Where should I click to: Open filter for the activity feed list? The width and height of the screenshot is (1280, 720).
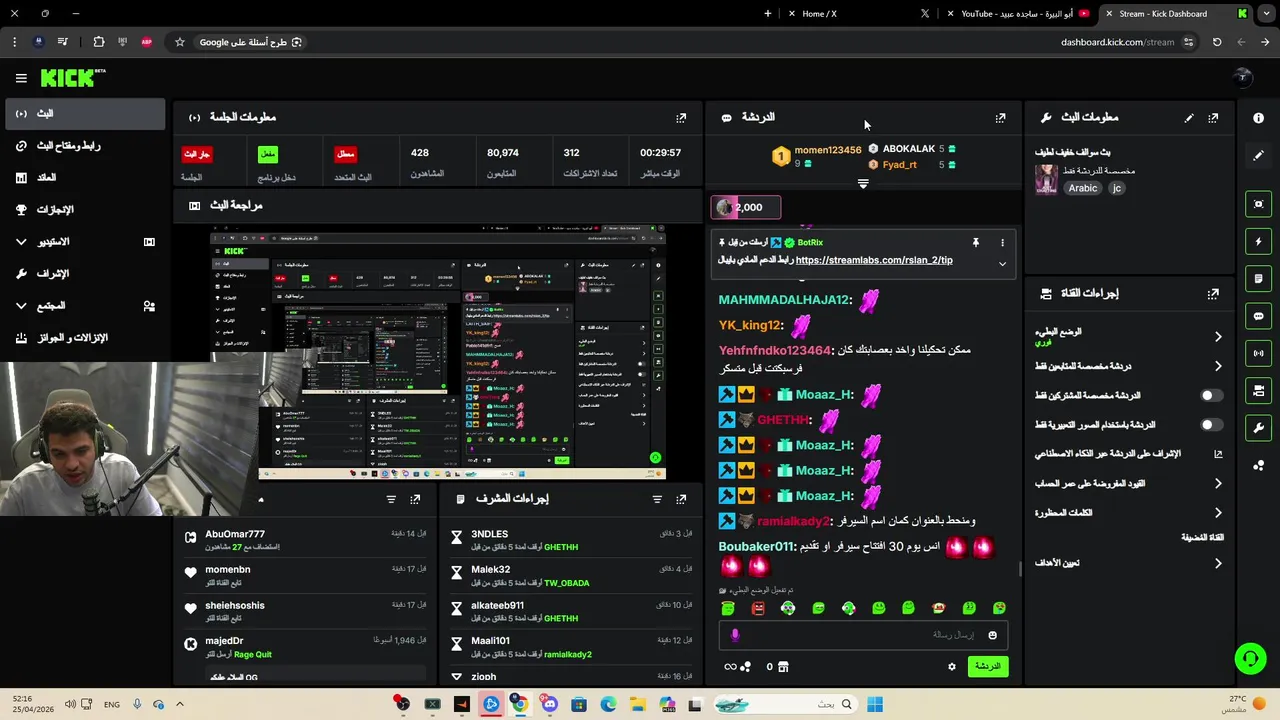click(x=391, y=499)
